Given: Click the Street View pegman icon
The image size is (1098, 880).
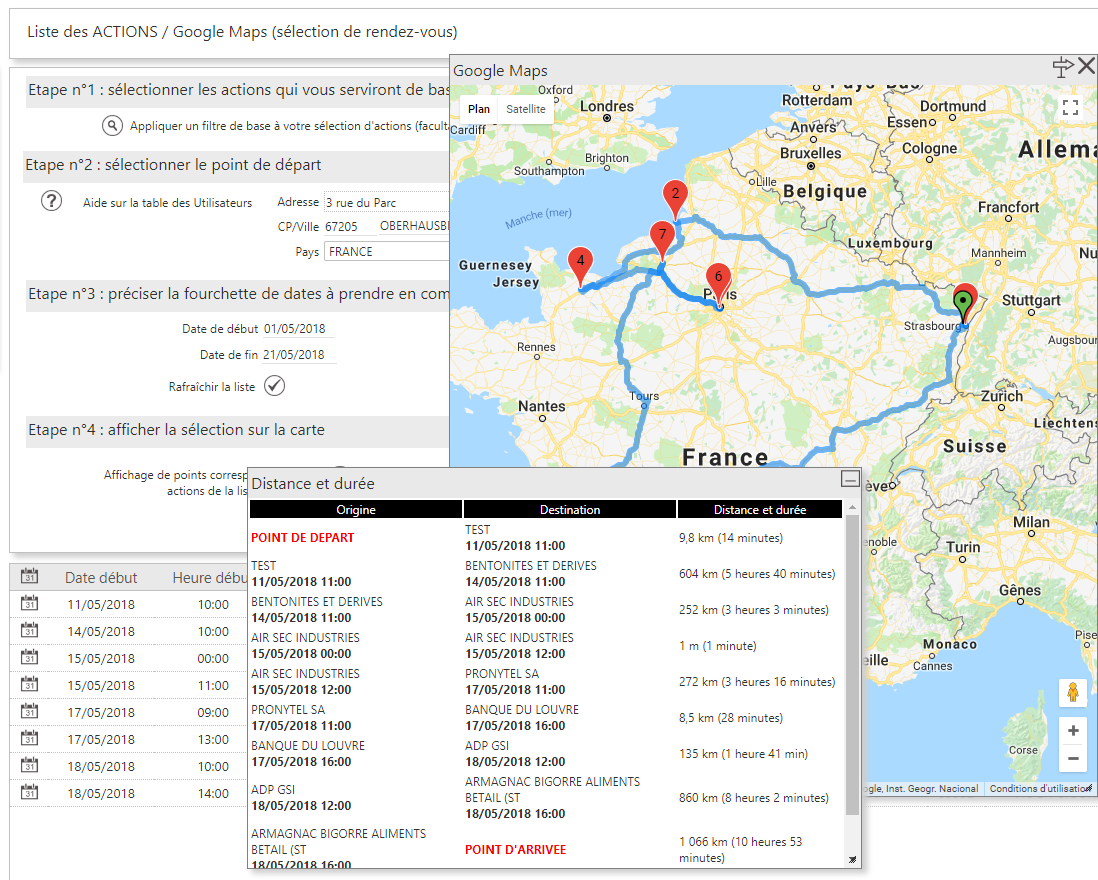Looking at the screenshot, I should 1073,693.
